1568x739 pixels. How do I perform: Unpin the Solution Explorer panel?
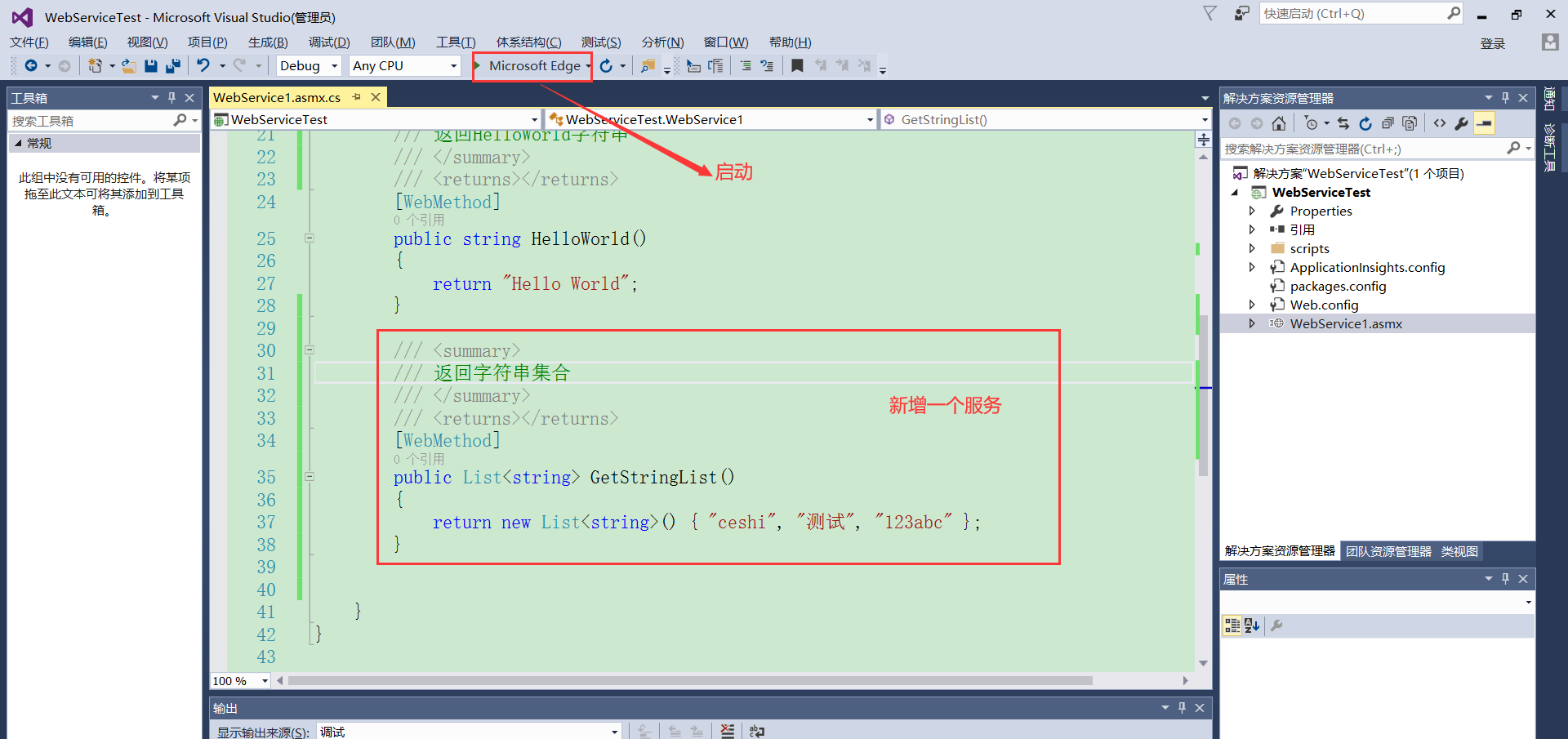[x=1505, y=97]
